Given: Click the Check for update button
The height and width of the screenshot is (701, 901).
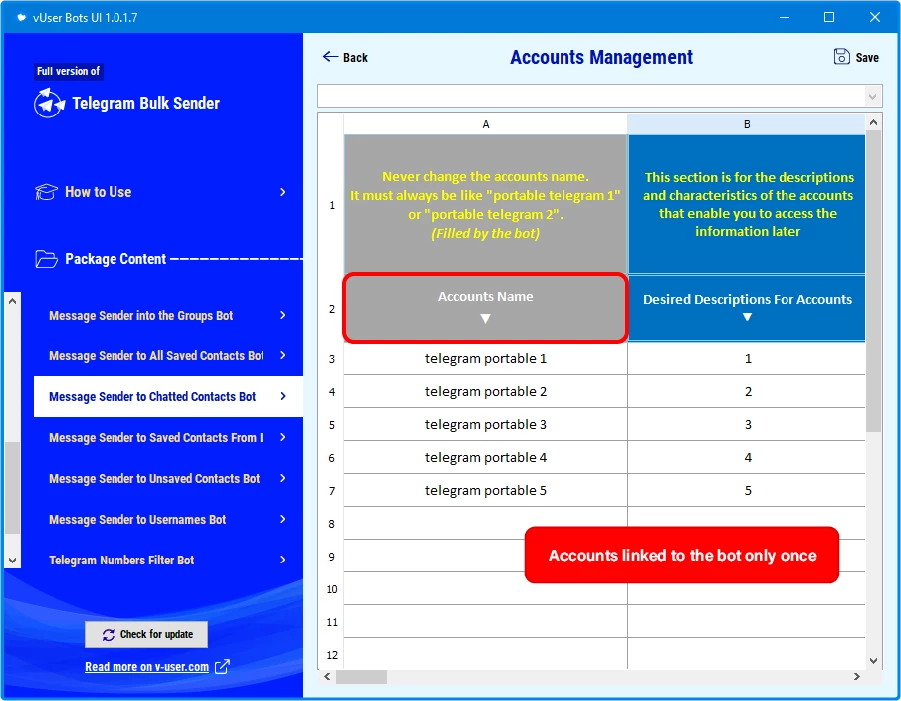Looking at the screenshot, I should point(147,634).
